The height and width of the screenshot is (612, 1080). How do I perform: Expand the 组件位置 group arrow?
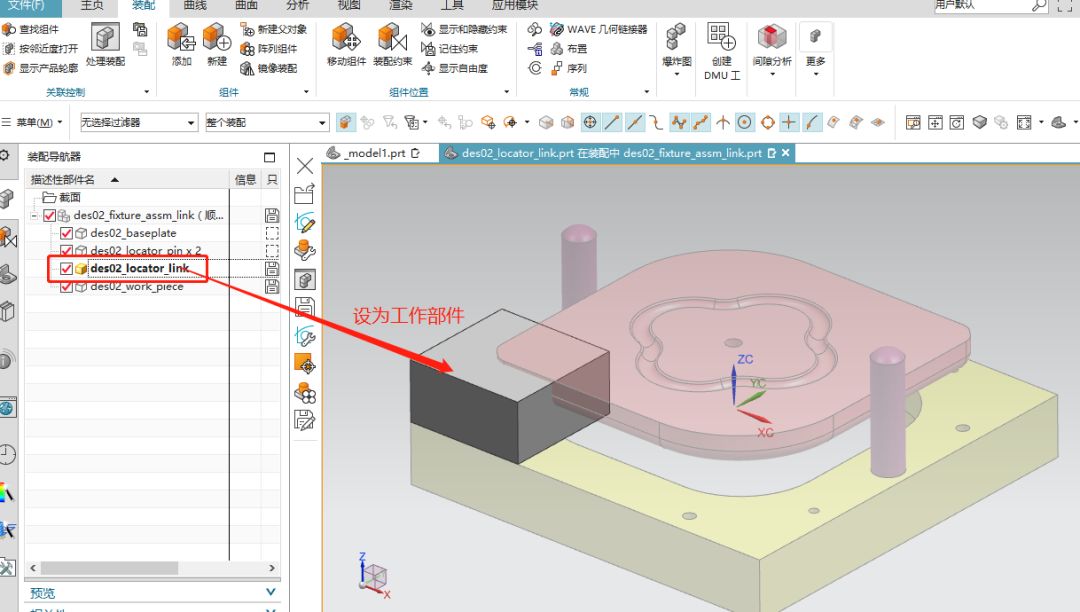click(x=507, y=92)
